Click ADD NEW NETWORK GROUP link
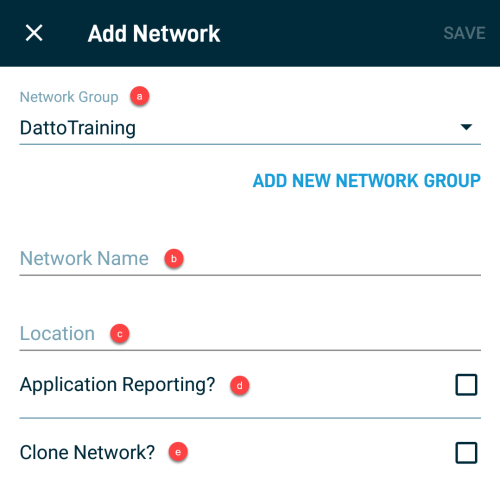The height and width of the screenshot is (485, 500). [x=367, y=181]
